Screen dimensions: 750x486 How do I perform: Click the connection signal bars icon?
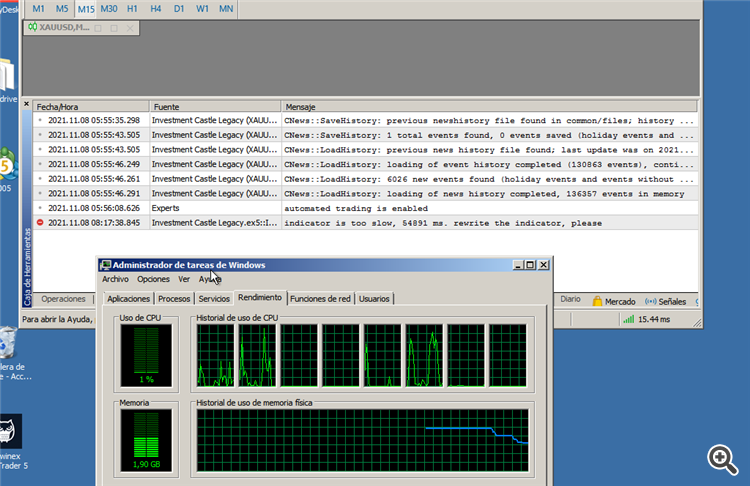click(x=630, y=320)
